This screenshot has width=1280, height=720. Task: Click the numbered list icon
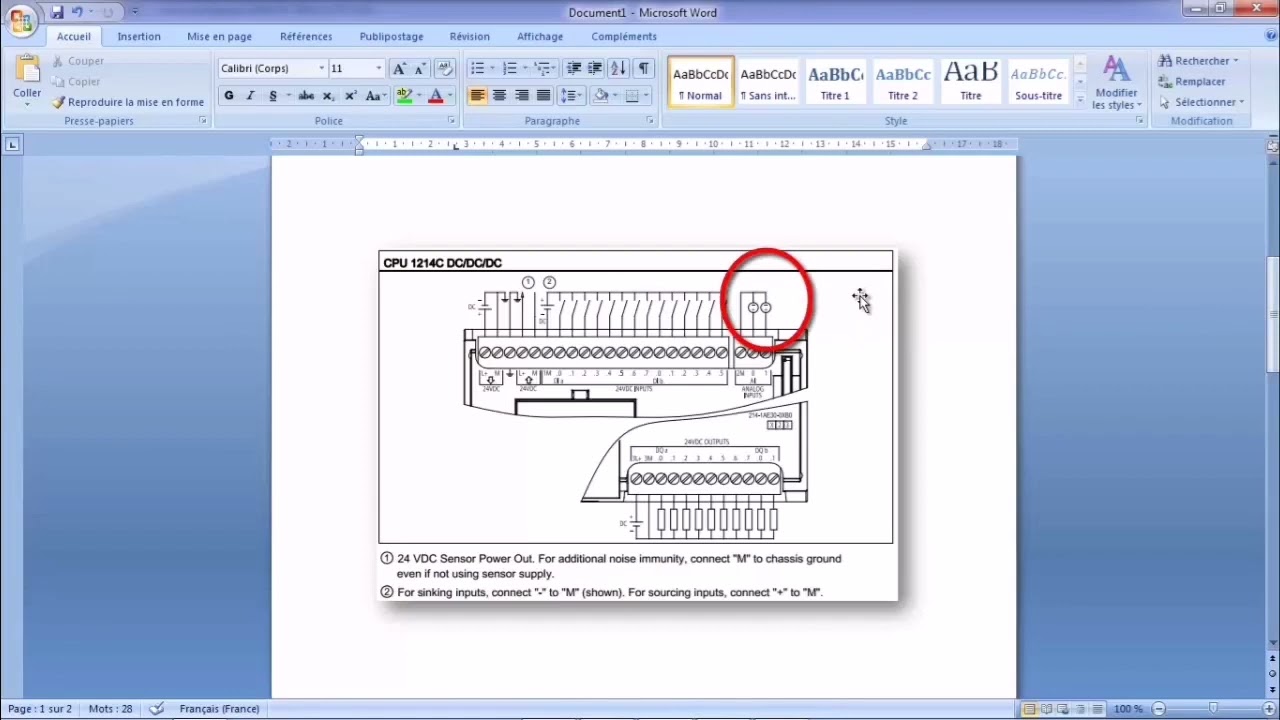pyautogui.click(x=509, y=68)
